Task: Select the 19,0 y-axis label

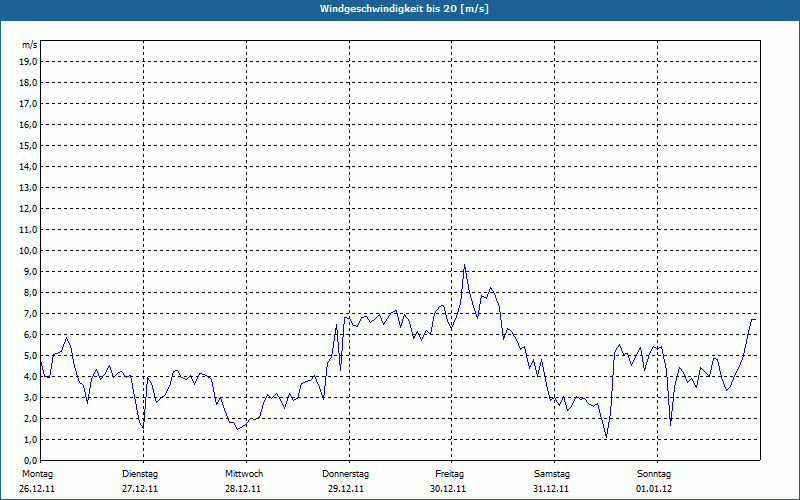Action: 28,62
